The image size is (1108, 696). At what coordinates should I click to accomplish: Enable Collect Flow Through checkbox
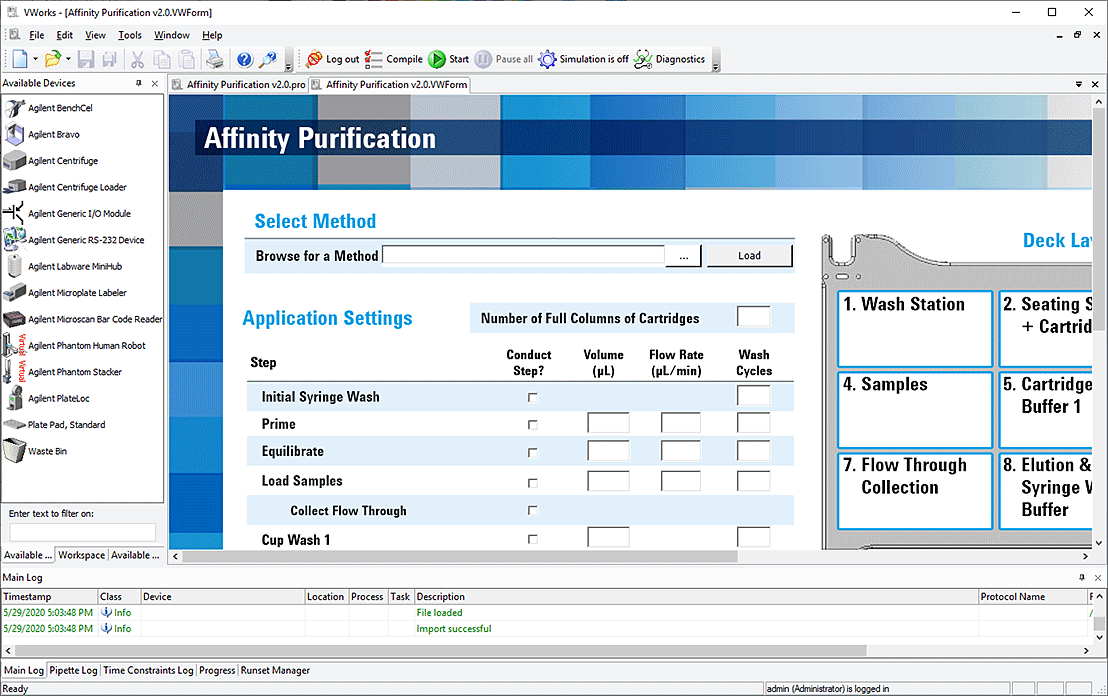(x=533, y=510)
